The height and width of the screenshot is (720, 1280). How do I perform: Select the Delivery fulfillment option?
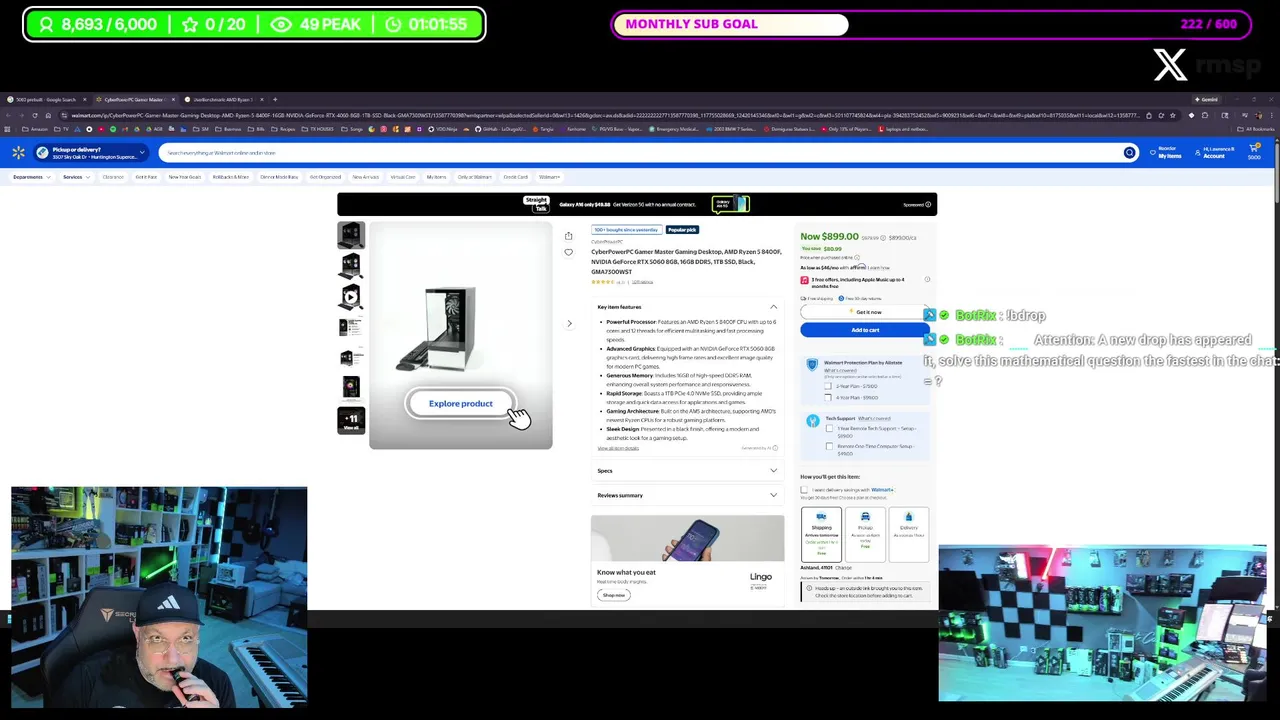[x=909, y=535]
